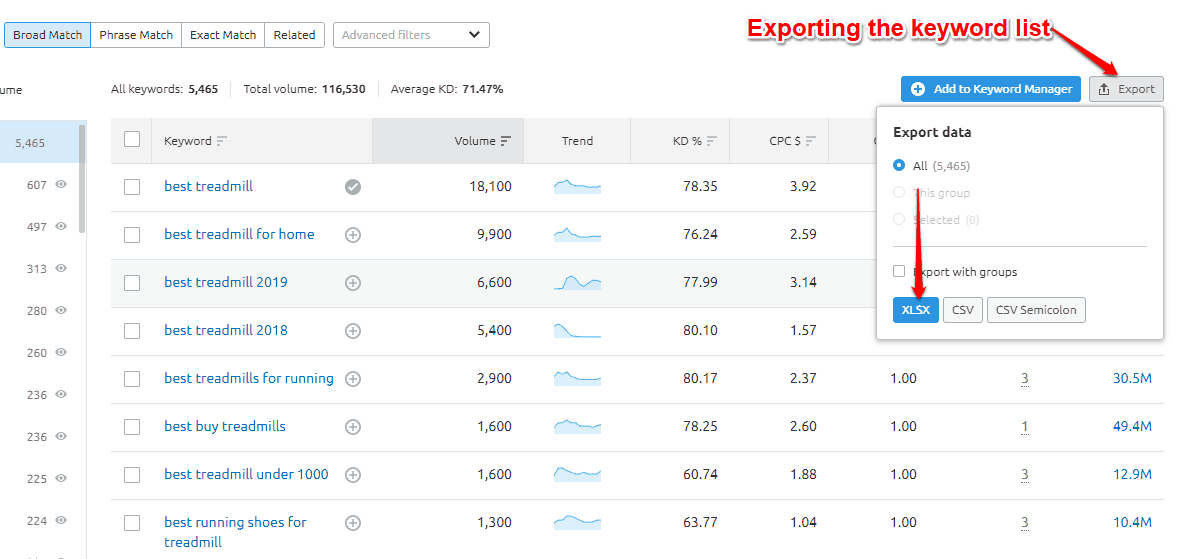Screen dimensions: 1182x559
Task: Sort by CPC $ column header icon
Action: tap(810, 141)
